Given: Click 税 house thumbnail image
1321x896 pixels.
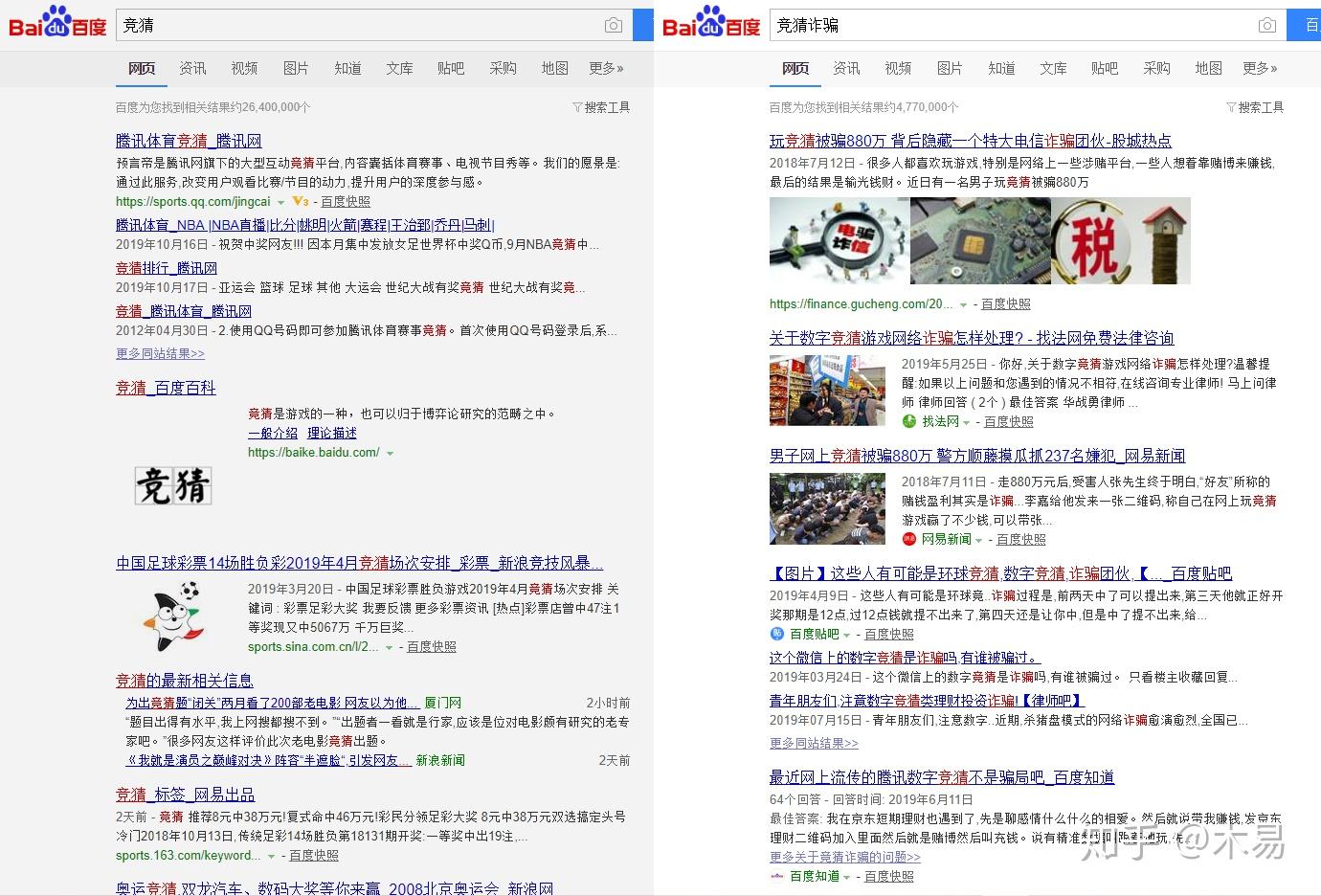Looking at the screenshot, I should pyautogui.click(x=1121, y=241).
